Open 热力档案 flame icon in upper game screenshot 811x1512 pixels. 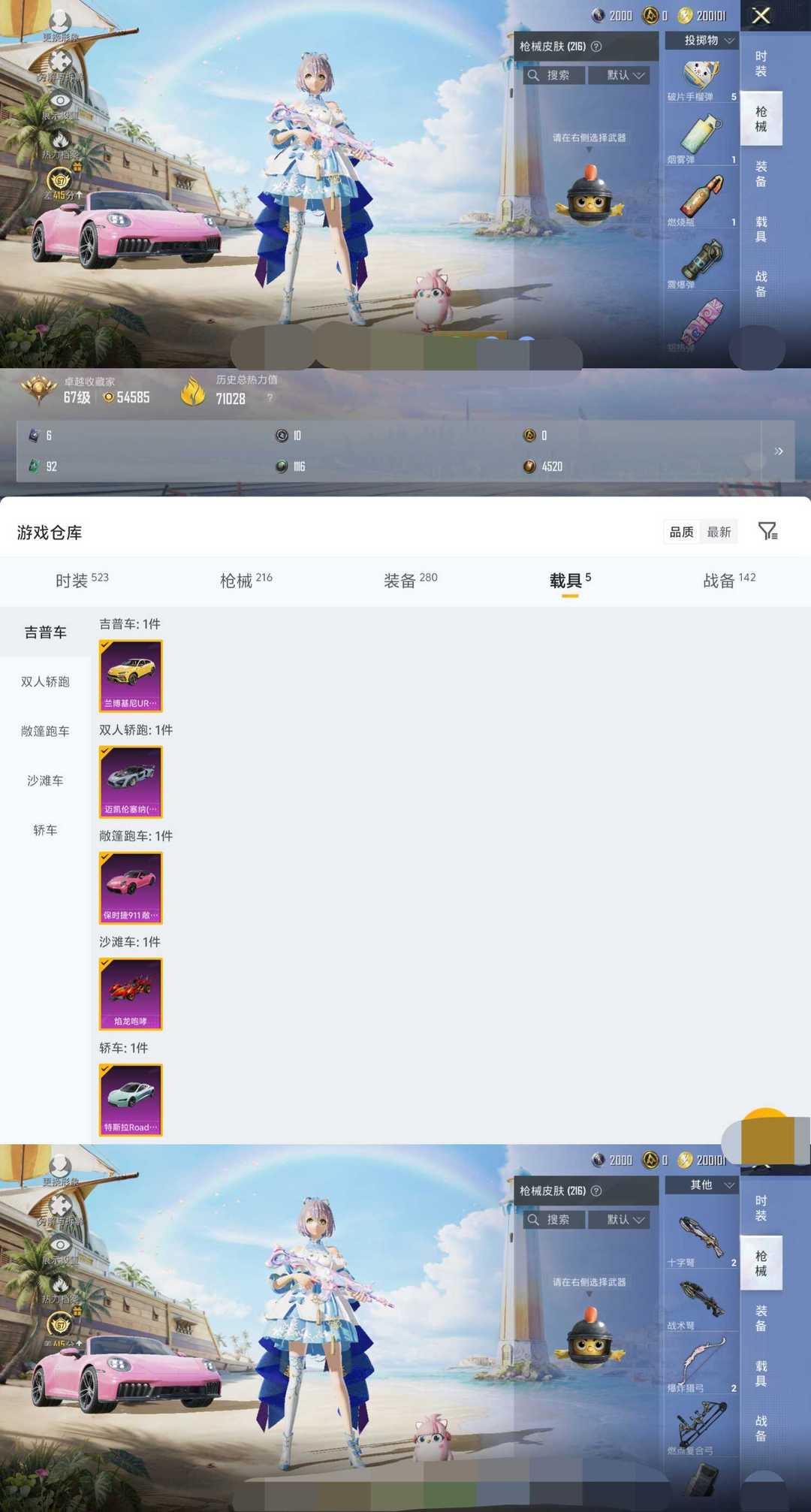tap(61, 141)
